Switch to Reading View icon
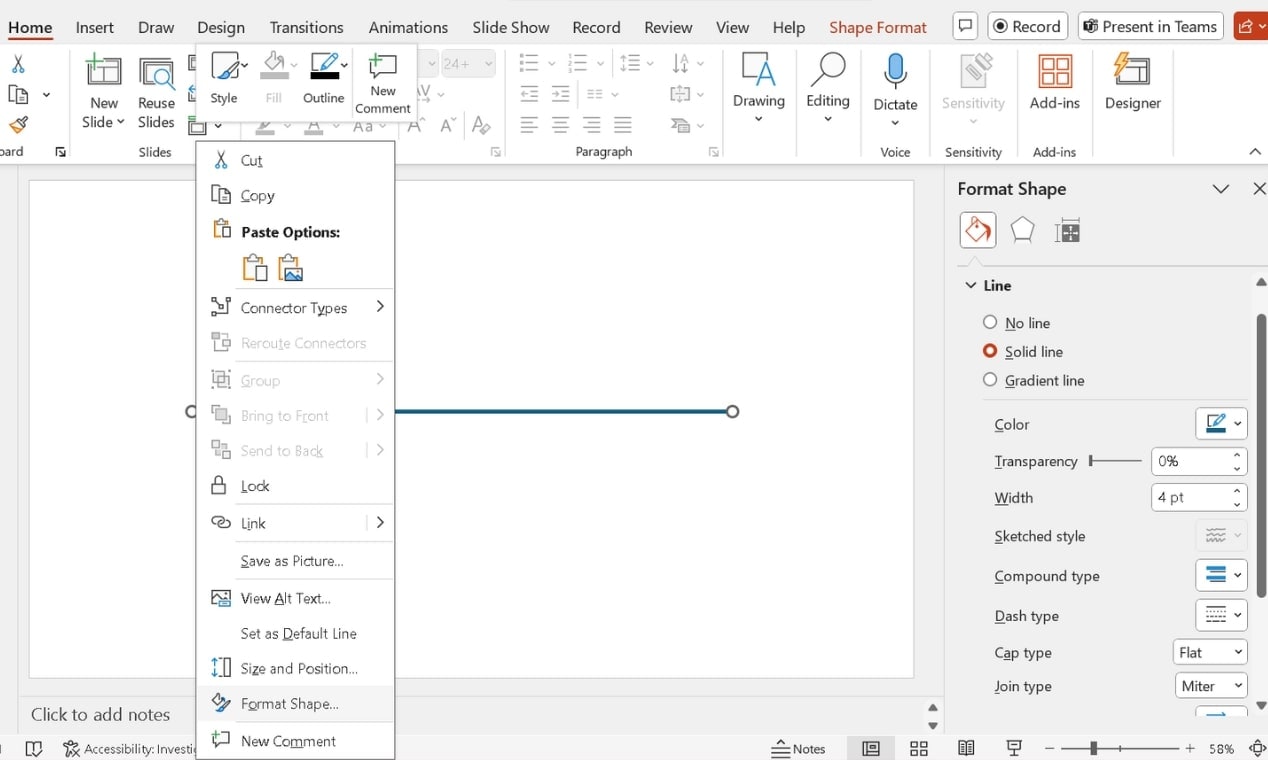This screenshot has height=760, width=1268. pos(966,748)
